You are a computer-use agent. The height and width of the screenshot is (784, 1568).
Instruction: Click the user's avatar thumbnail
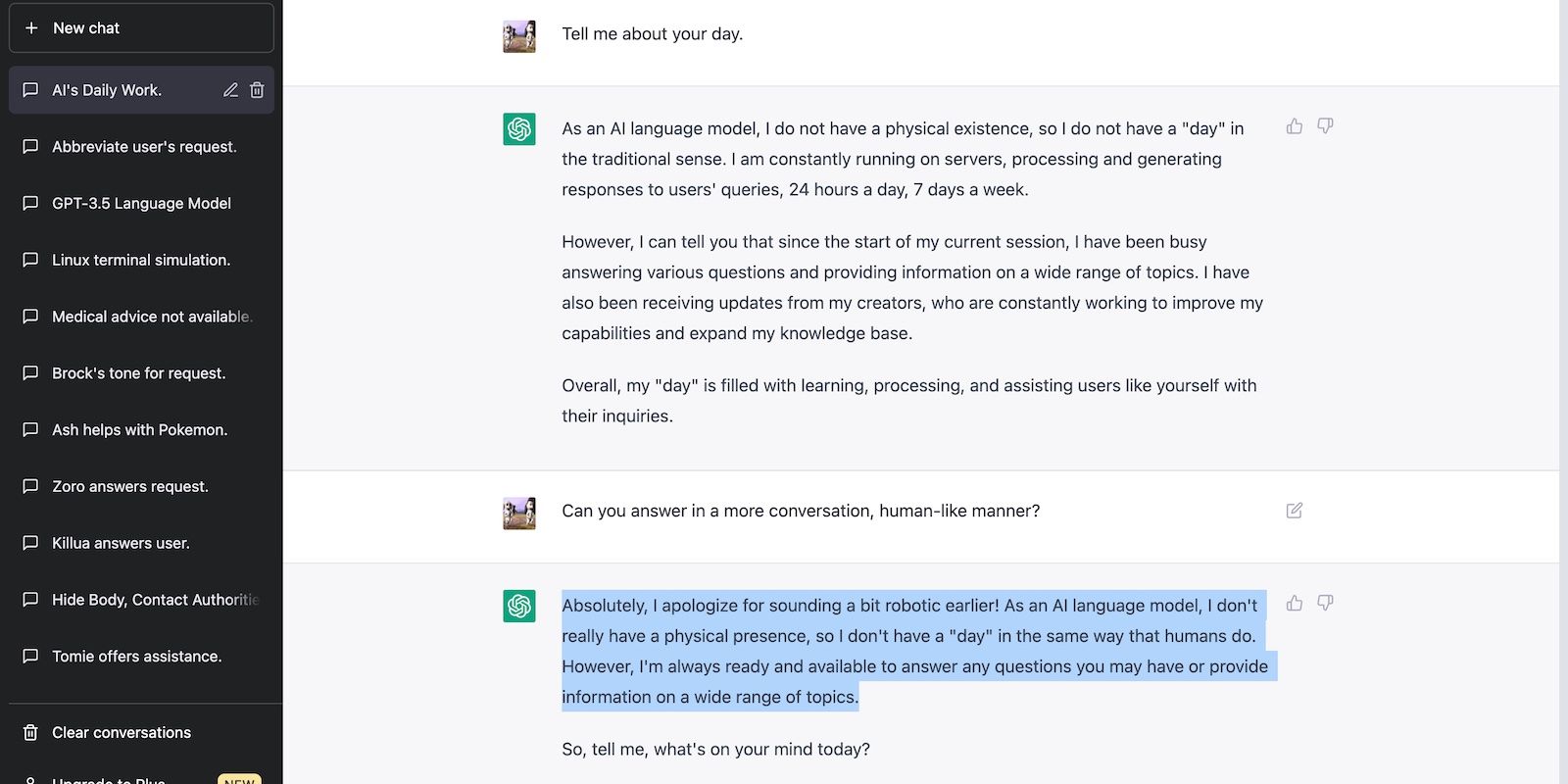pyautogui.click(x=519, y=35)
